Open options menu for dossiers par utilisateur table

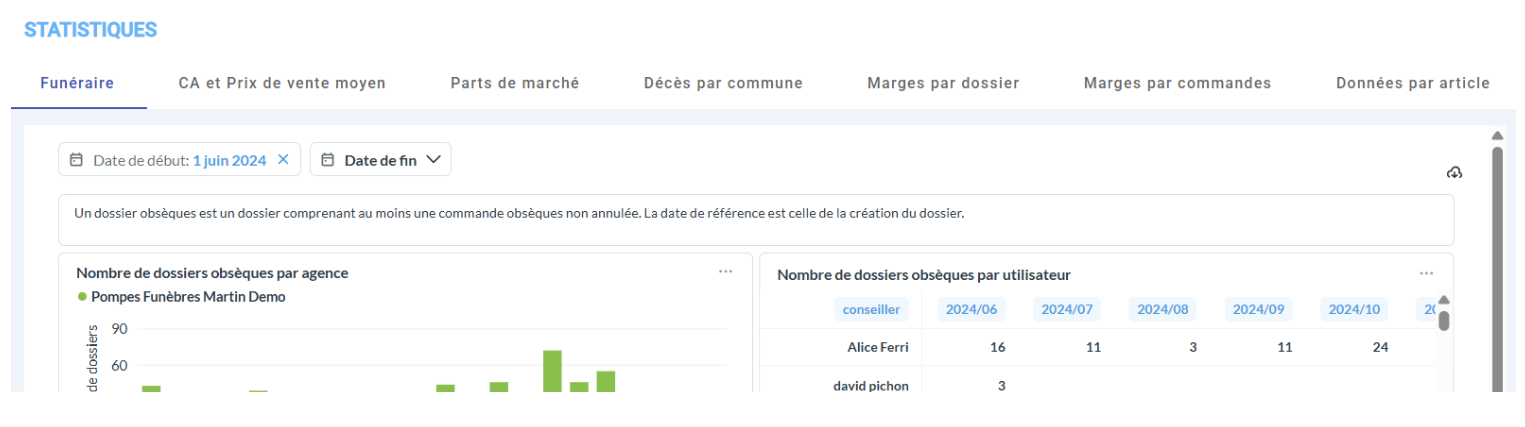point(1426,273)
